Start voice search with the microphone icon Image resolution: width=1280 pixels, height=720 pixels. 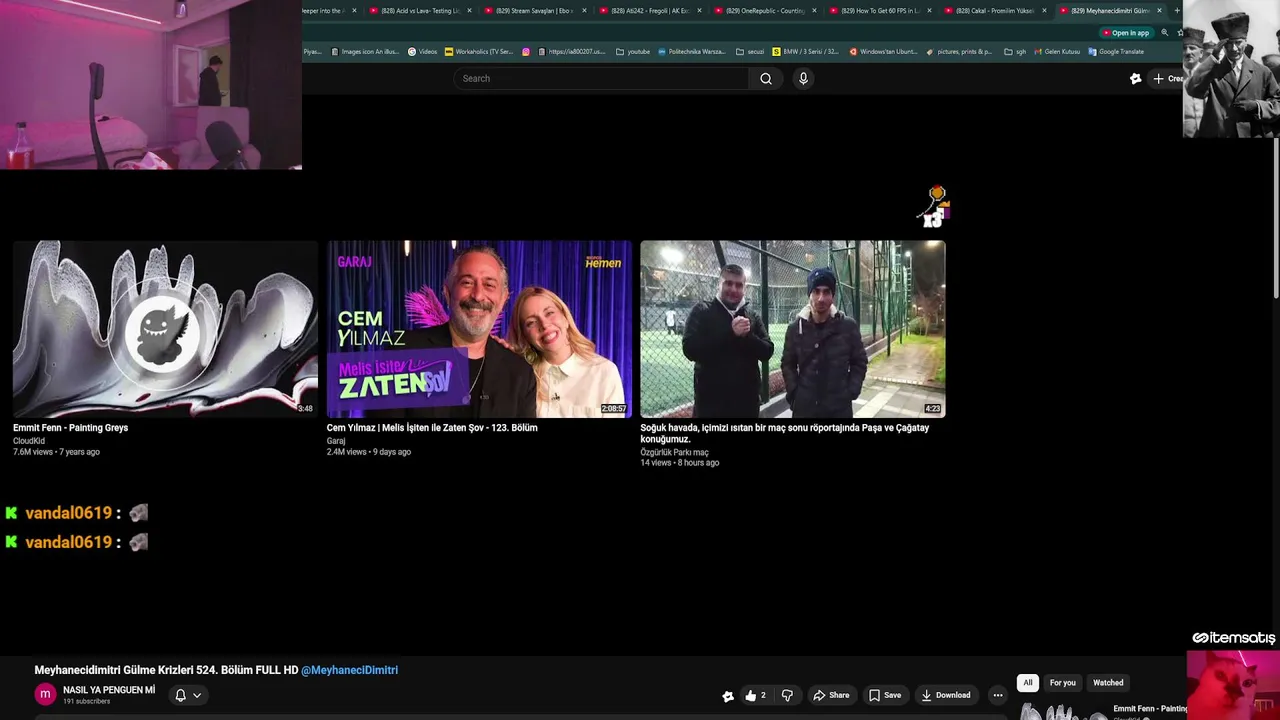(803, 79)
